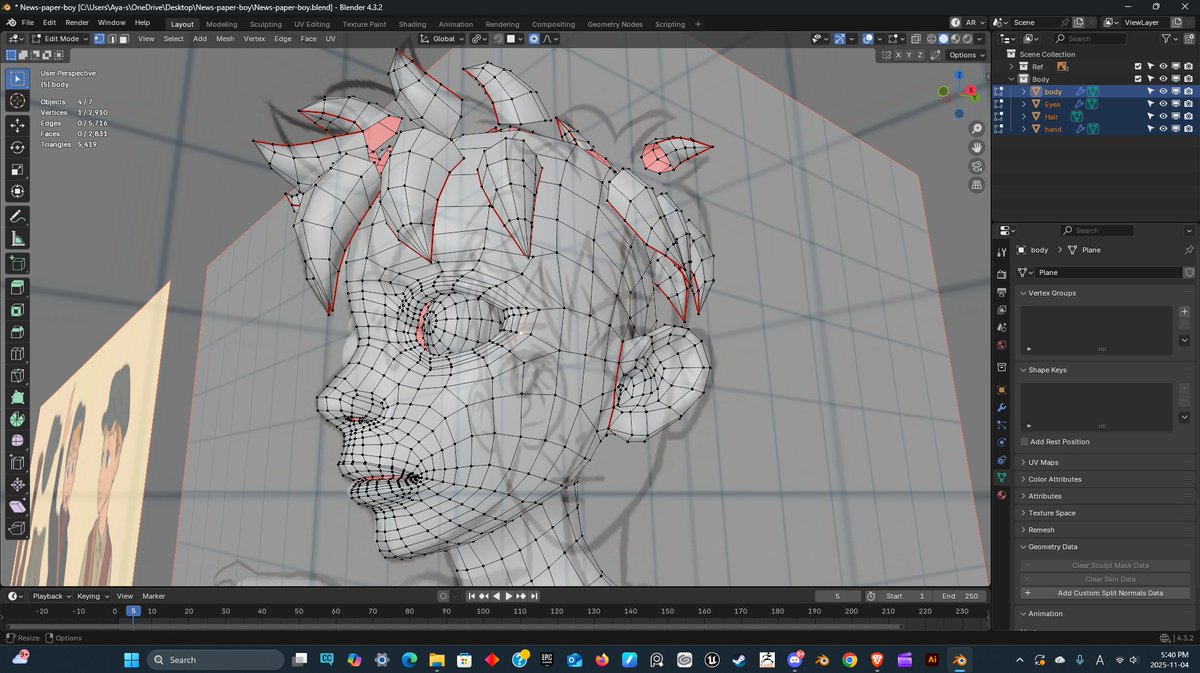Open the Mesh menu in the viewport header

pyautogui.click(x=224, y=38)
